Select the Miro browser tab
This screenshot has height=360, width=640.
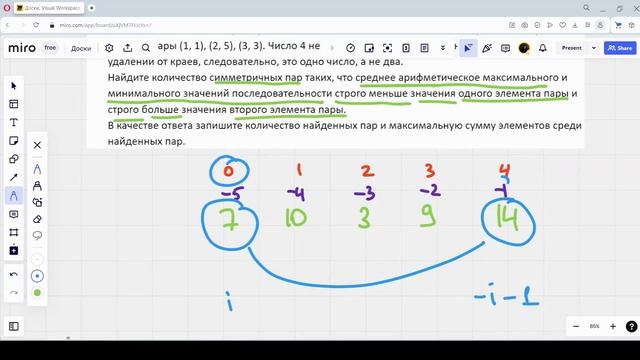click(x=49, y=8)
